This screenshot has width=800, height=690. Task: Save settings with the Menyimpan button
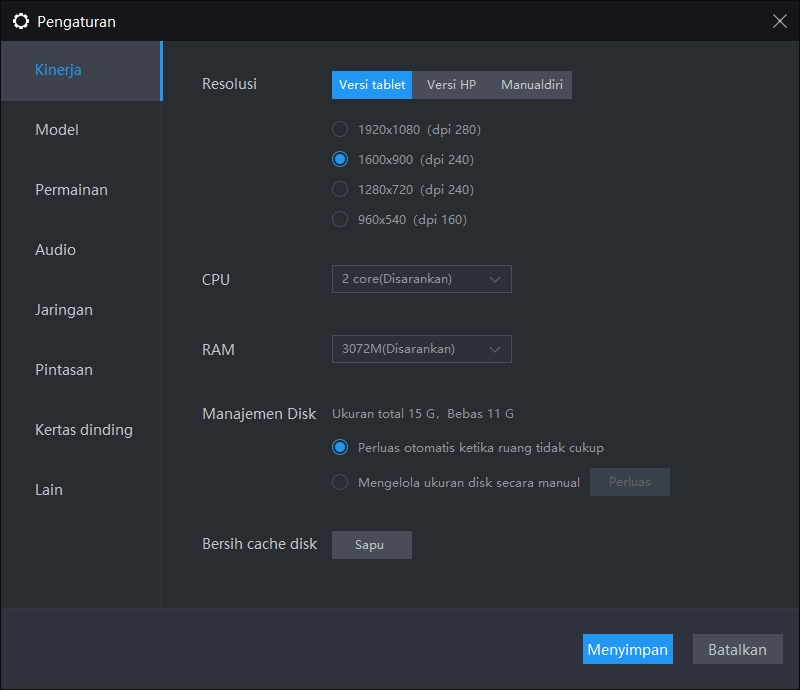tap(628, 649)
